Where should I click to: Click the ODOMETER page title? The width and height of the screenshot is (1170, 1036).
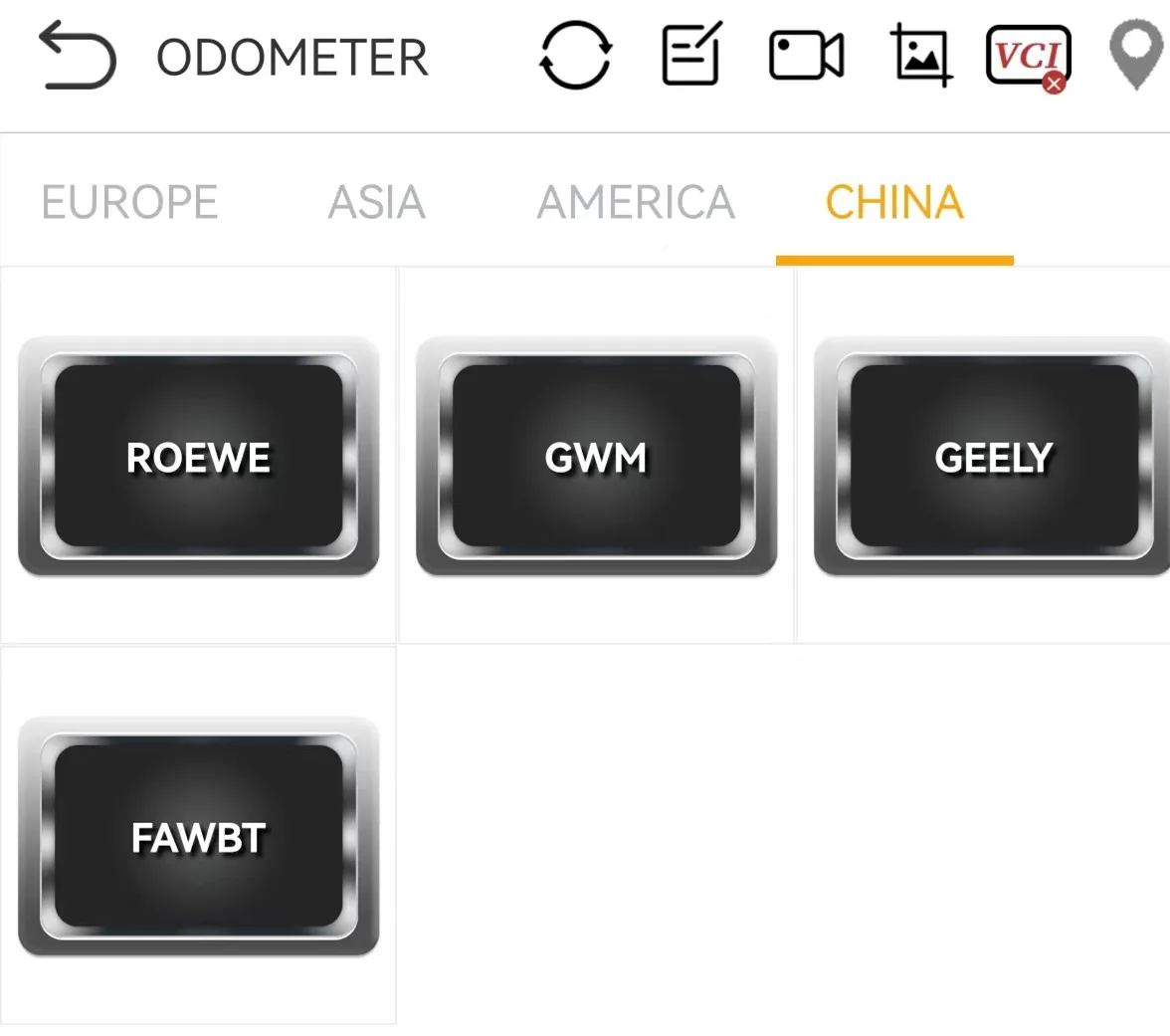(x=292, y=58)
